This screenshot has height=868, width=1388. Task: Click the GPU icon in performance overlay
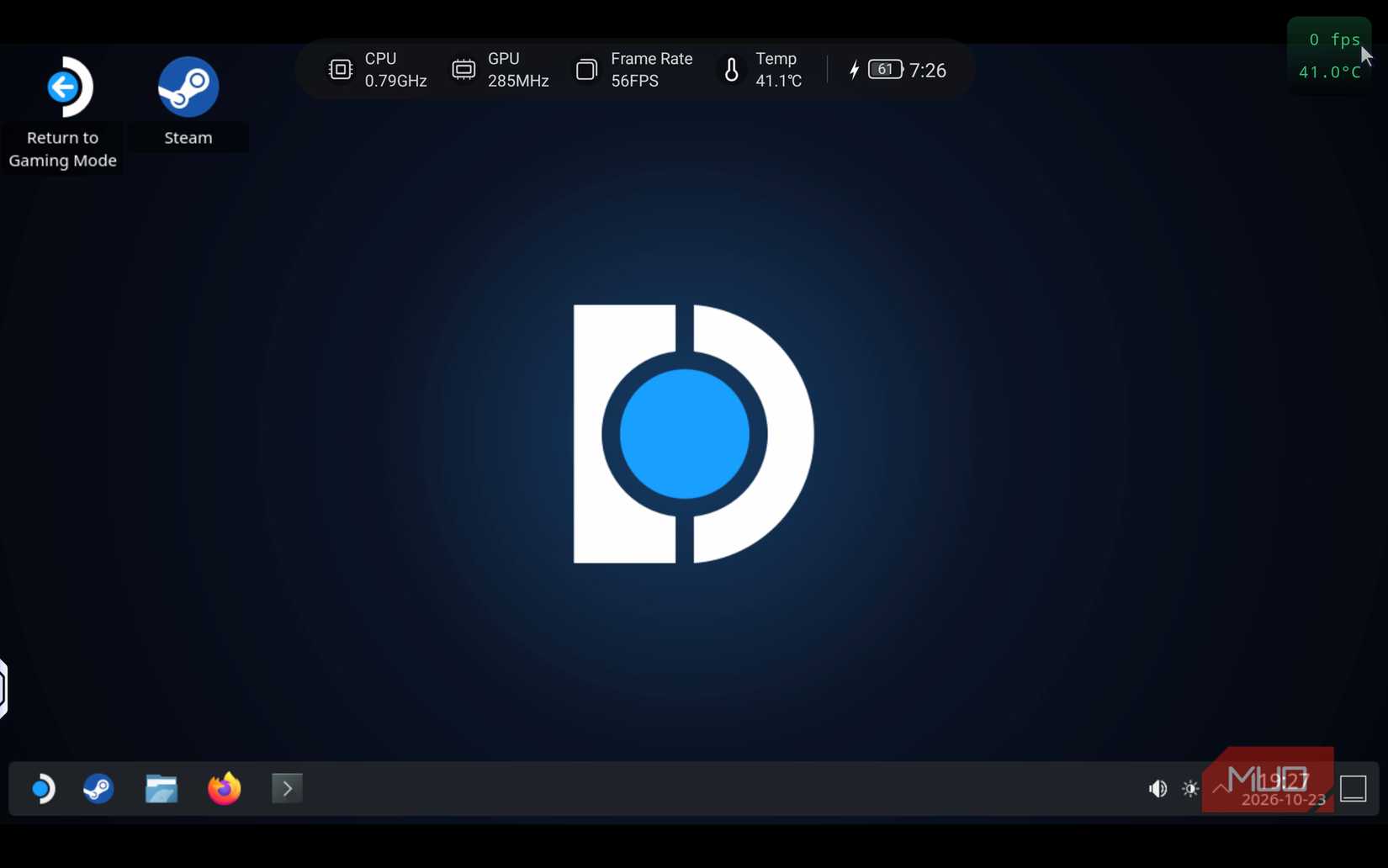[x=464, y=69]
